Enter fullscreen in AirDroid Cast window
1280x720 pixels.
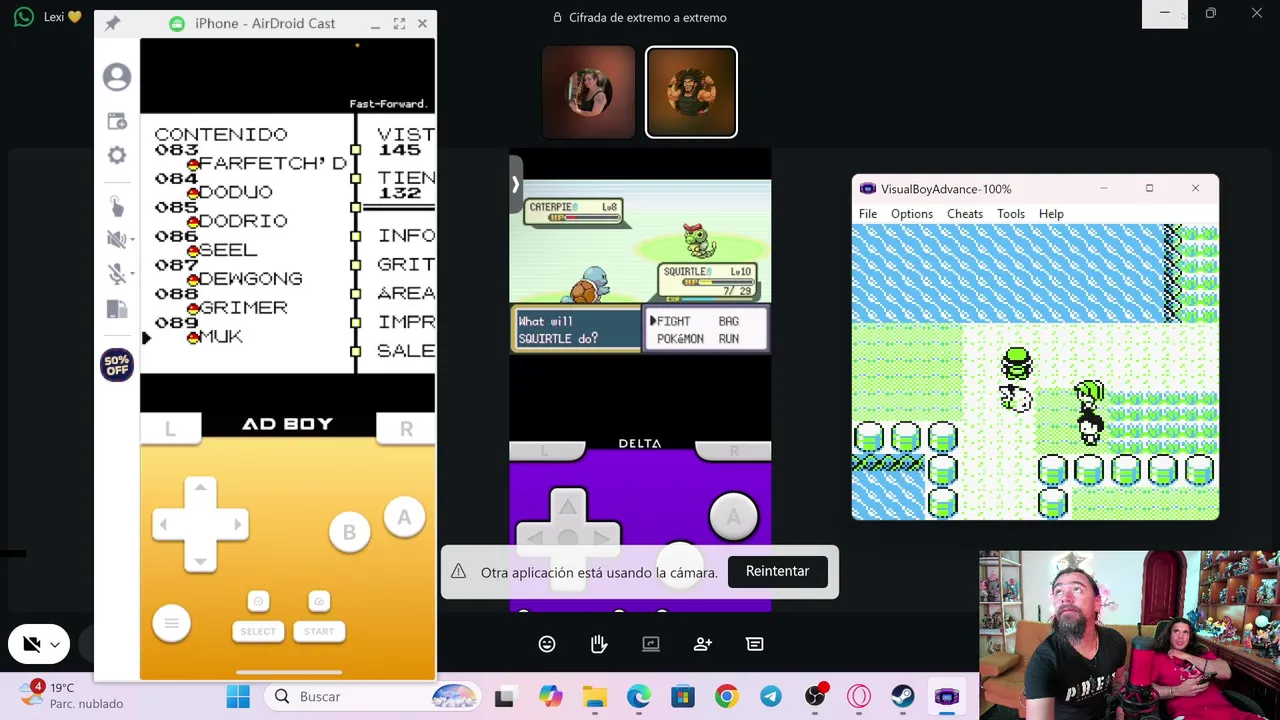pos(399,23)
